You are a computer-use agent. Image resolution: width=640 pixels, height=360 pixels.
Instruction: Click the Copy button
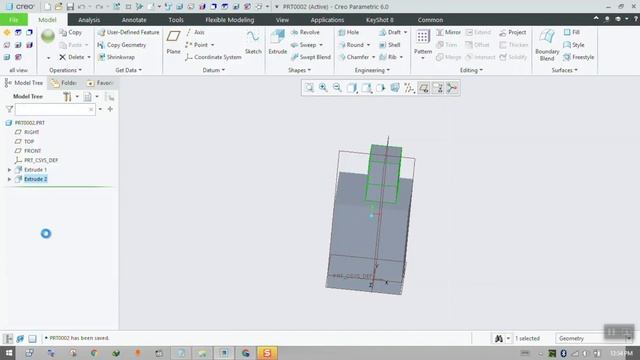pyautogui.click(x=71, y=32)
